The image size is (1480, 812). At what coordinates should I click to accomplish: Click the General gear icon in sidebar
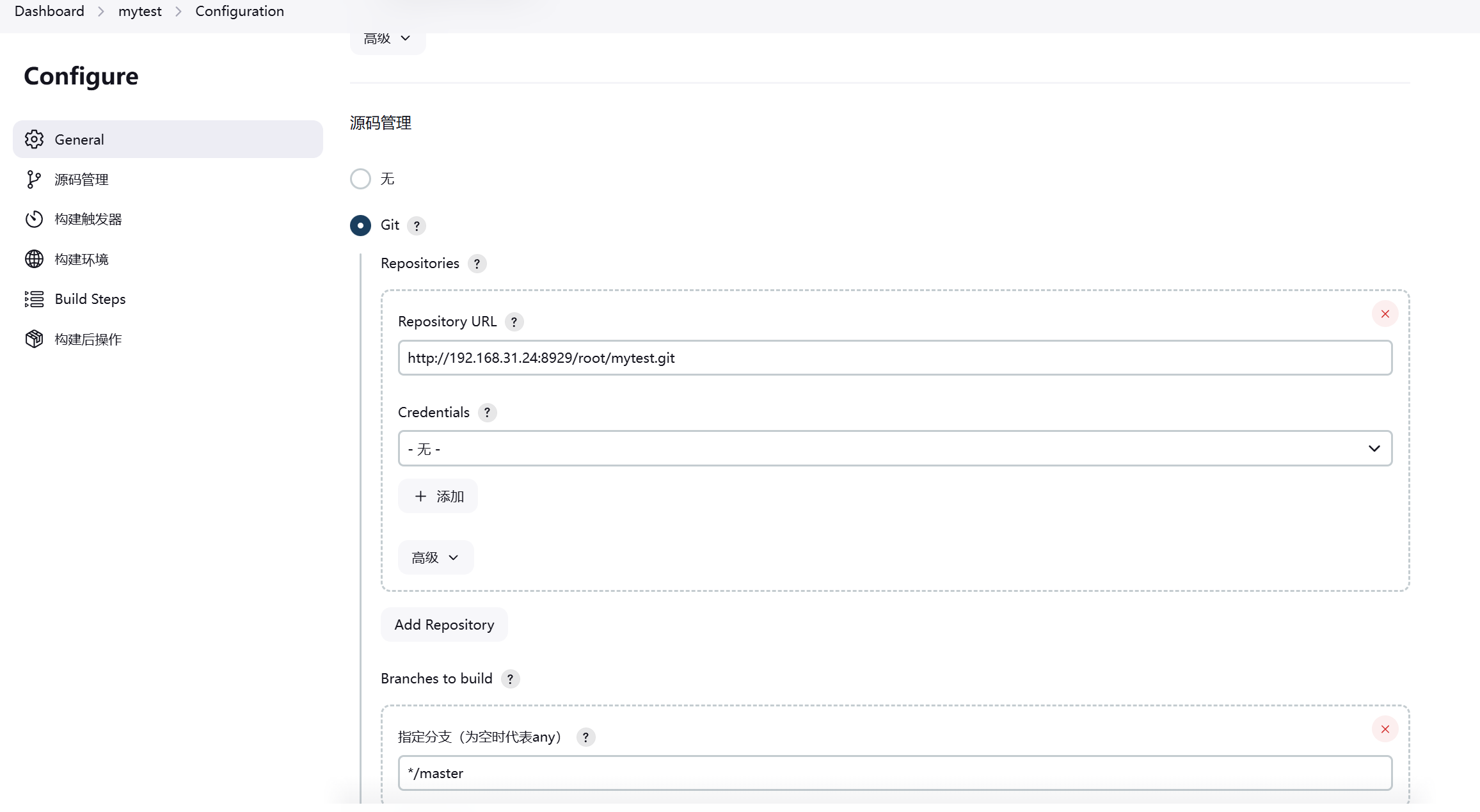[x=34, y=139]
